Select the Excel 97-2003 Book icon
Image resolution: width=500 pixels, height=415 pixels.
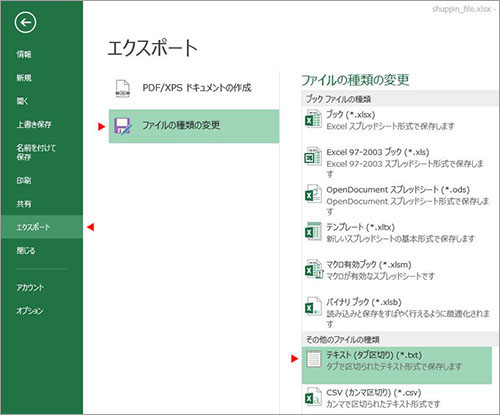point(313,157)
